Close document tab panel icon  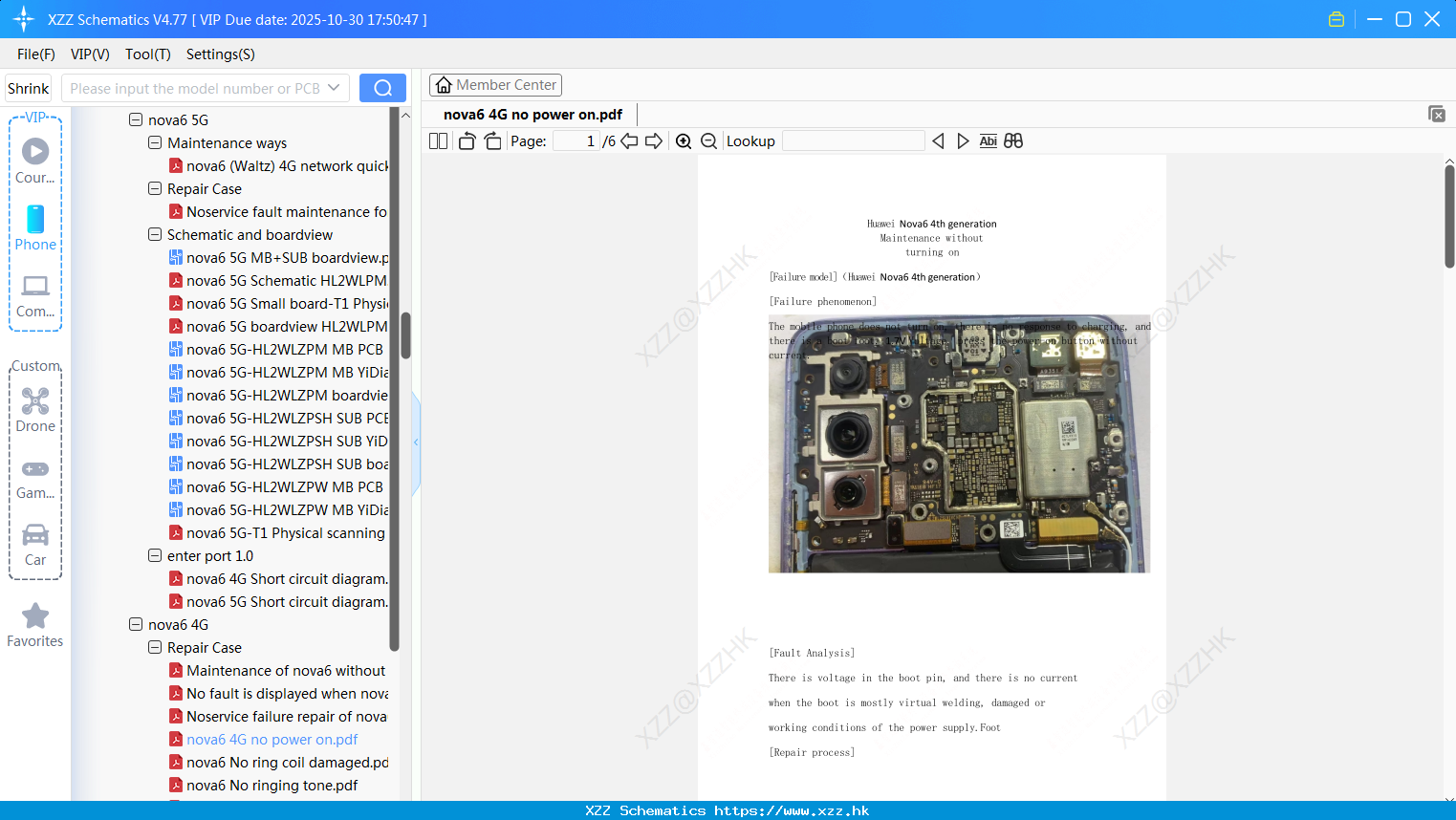(1437, 114)
